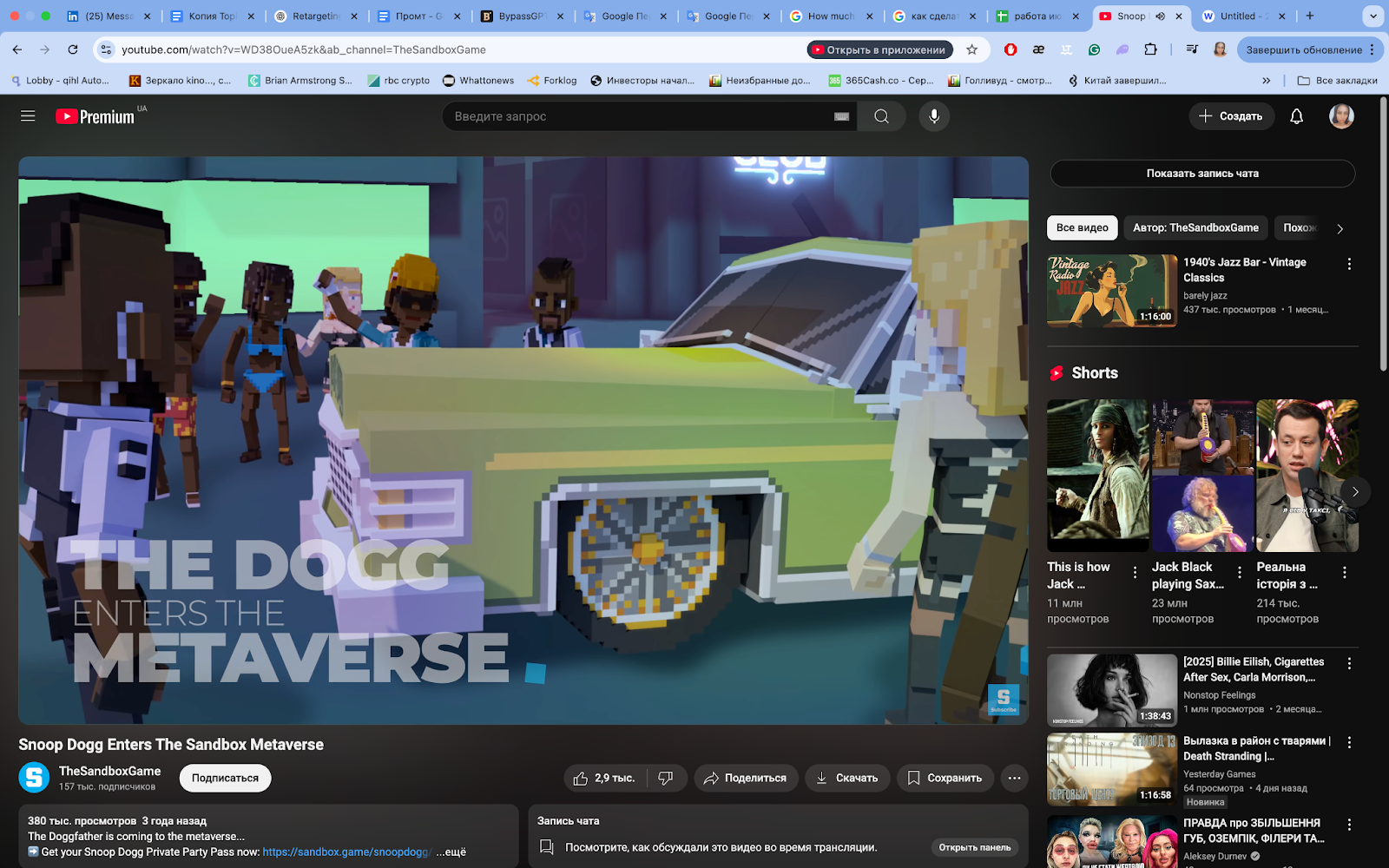Close the BypassGPT tab
This screenshot has width=1389, height=868.
560,16
